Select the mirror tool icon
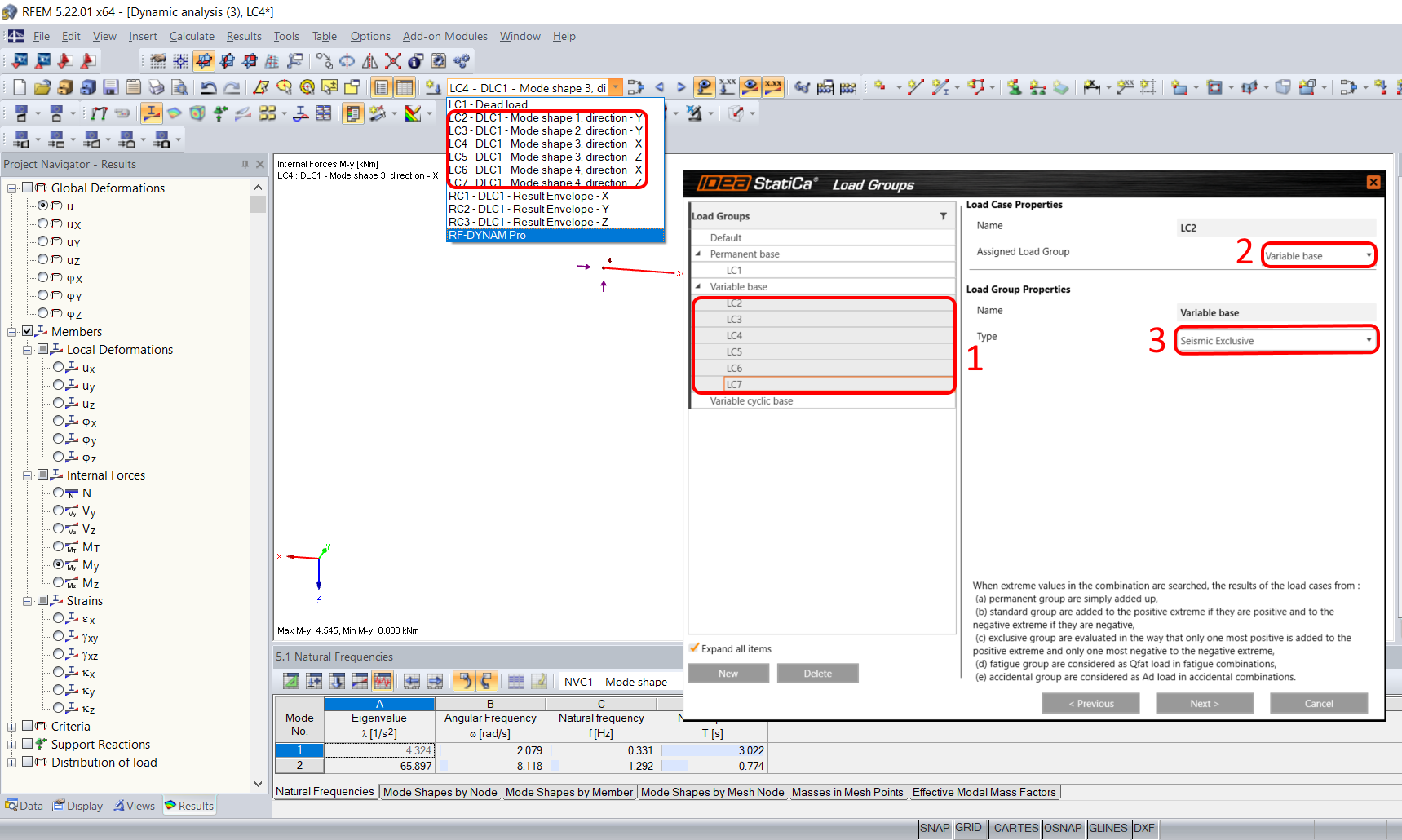The height and width of the screenshot is (840, 1402). 369,61
